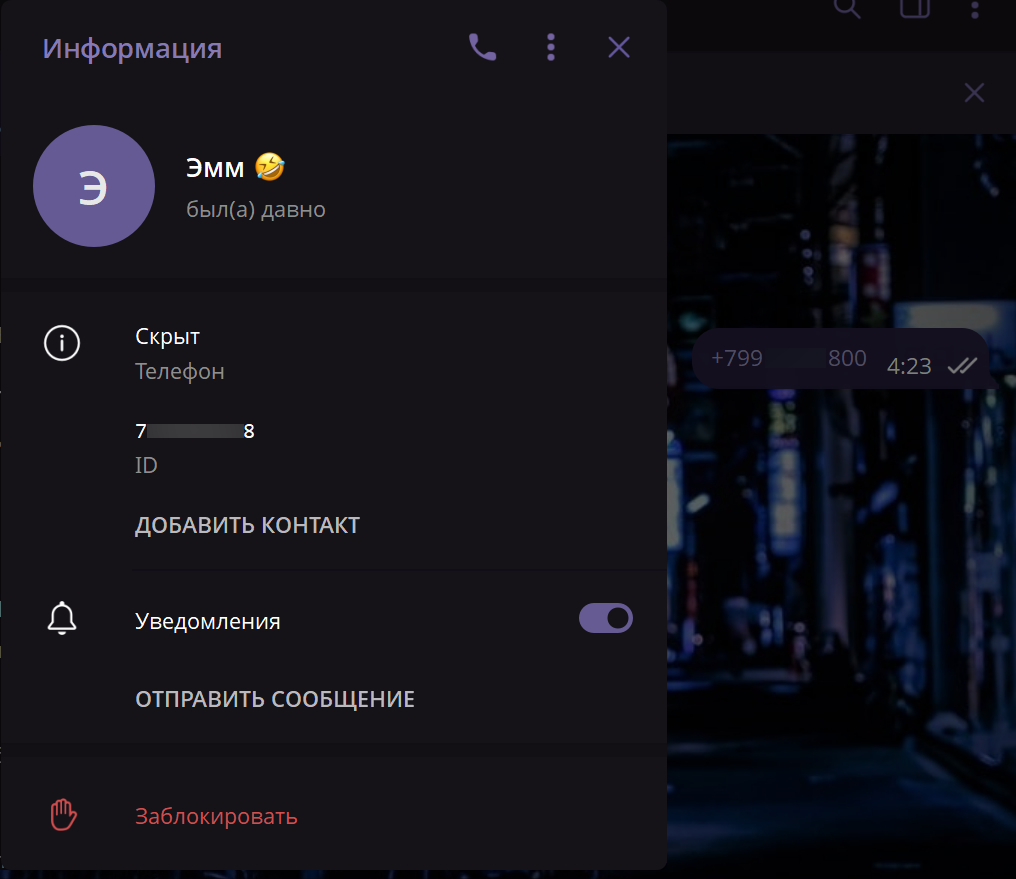Start a call with the phone icon
Viewport: 1016px width, 879px height.
point(482,47)
